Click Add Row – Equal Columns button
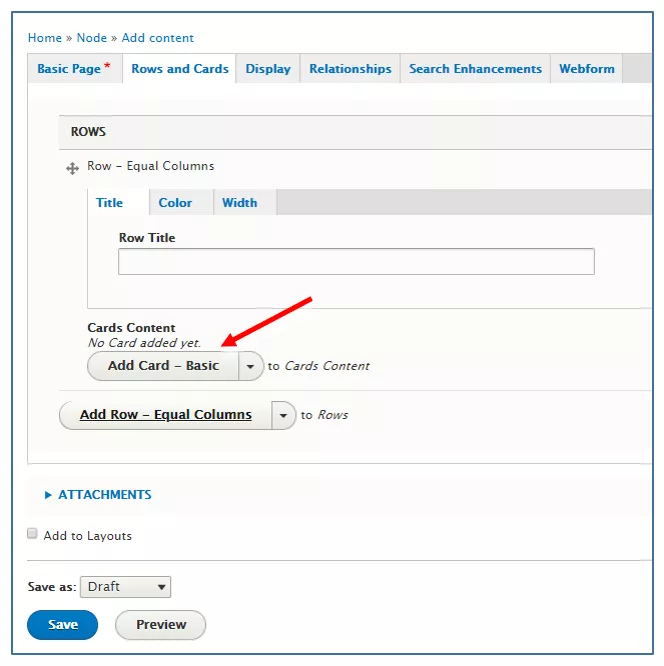 pos(166,415)
